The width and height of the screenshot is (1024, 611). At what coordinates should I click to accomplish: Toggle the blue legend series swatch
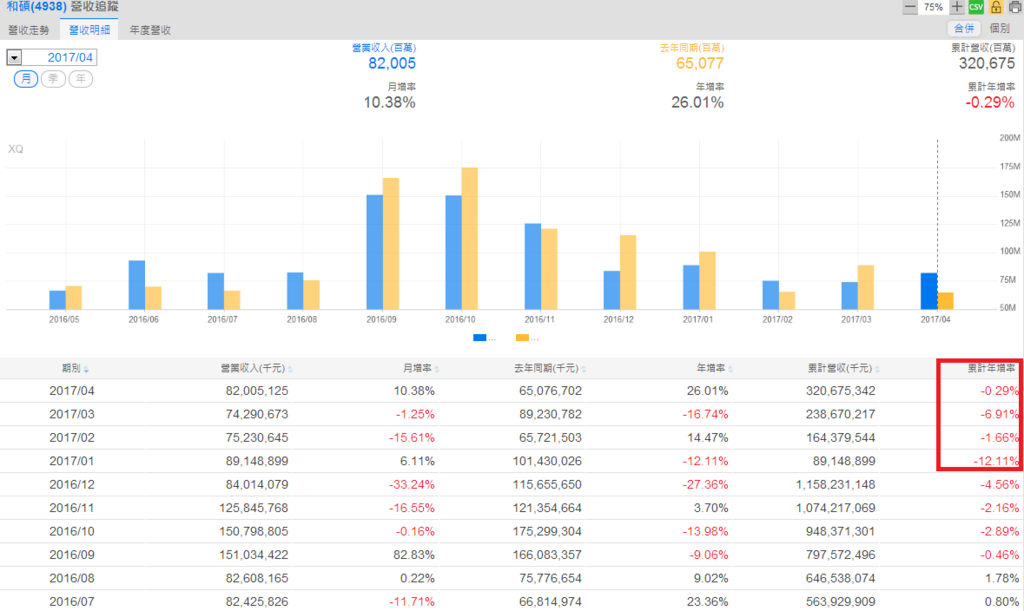pyautogui.click(x=480, y=338)
